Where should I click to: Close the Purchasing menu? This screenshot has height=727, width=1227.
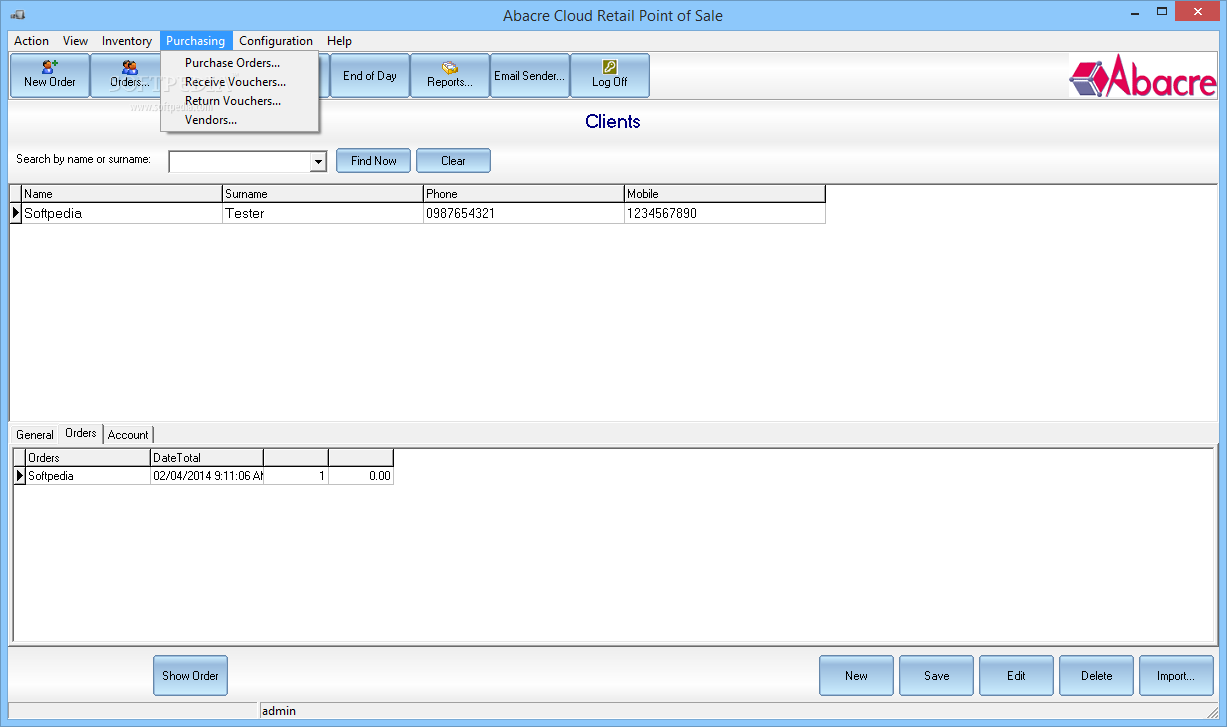(x=196, y=41)
